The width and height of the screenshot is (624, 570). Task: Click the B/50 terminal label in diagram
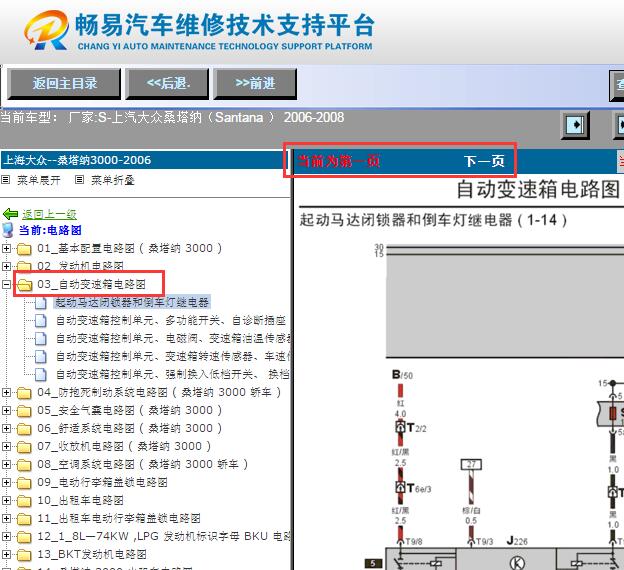pos(402,375)
